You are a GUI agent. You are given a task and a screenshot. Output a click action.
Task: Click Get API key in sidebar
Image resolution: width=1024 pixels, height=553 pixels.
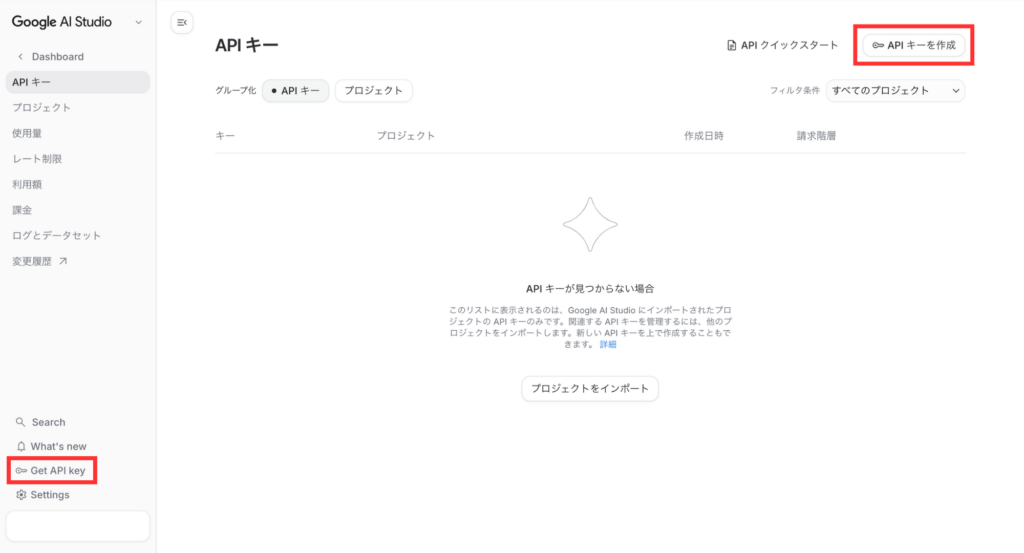(52, 471)
